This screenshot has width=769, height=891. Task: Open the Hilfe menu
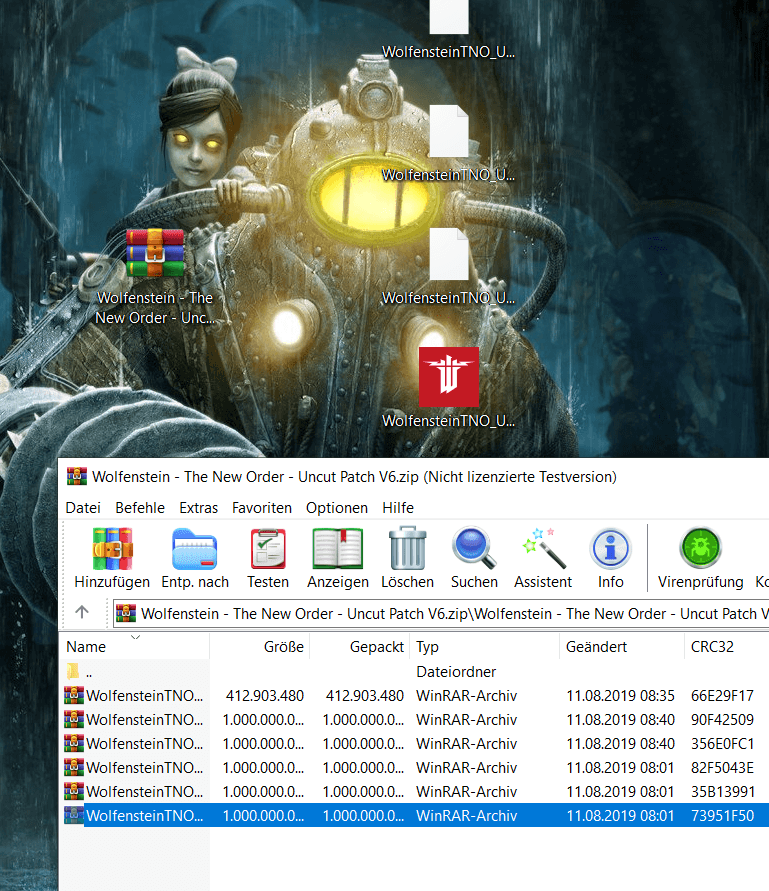(398, 507)
